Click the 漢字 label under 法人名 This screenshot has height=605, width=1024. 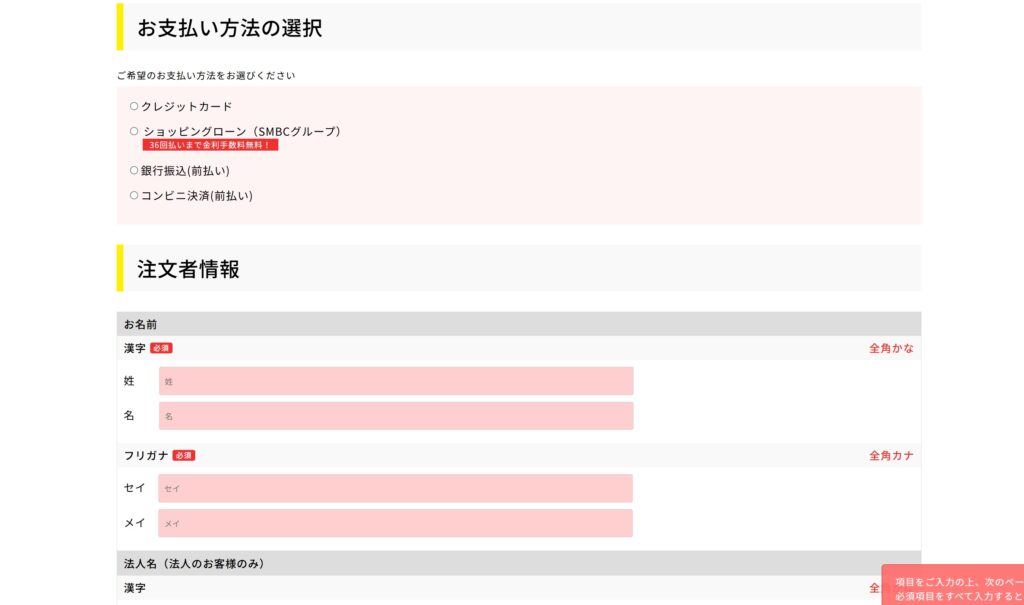133,588
